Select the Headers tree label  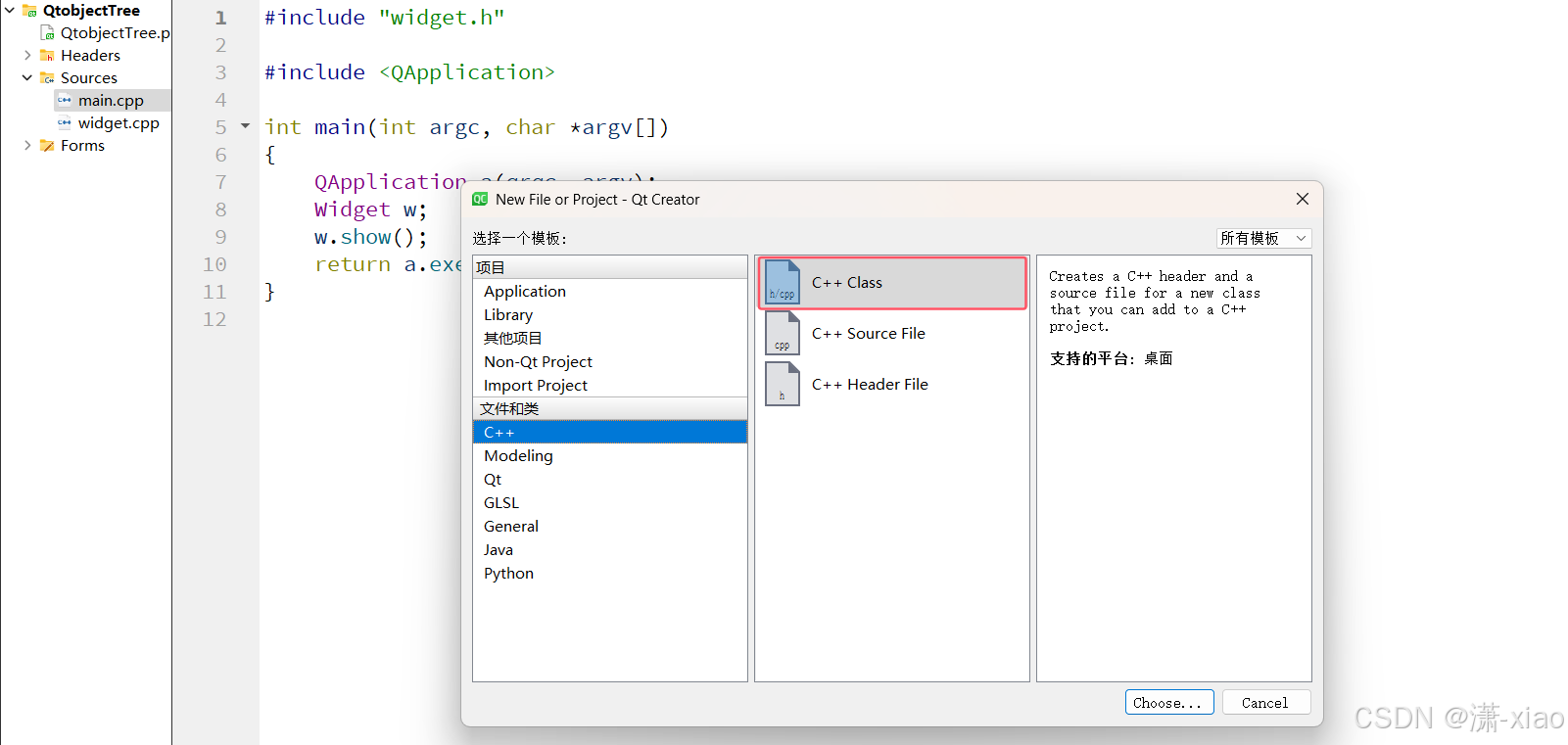[x=90, y=56]
